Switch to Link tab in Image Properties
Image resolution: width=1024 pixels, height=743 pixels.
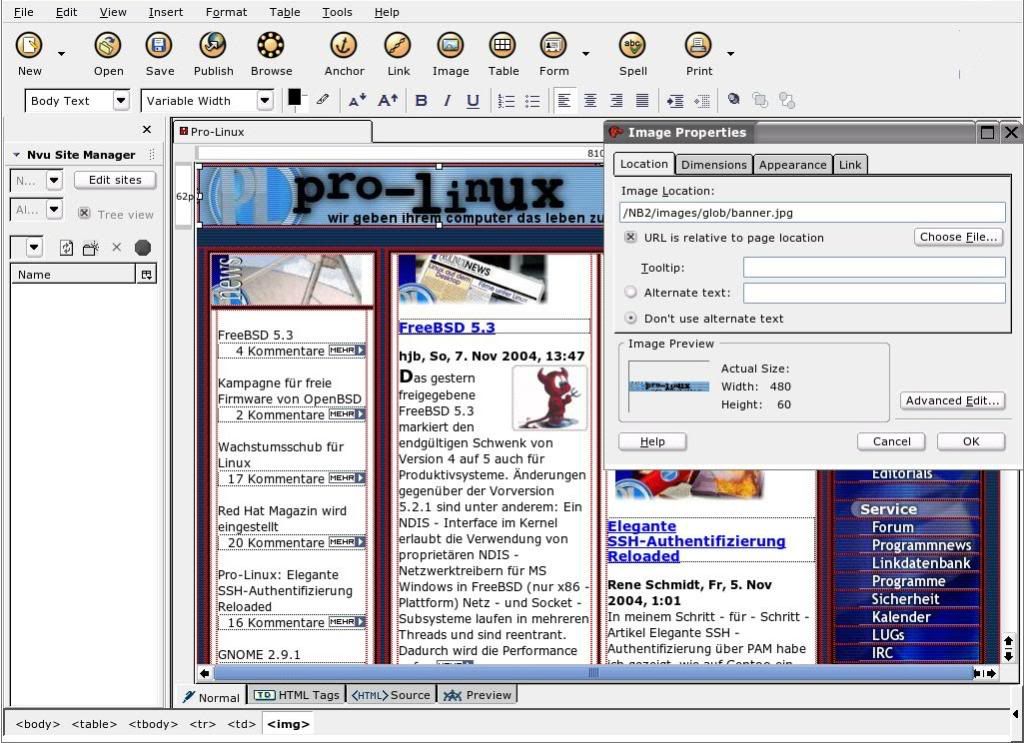850,165
